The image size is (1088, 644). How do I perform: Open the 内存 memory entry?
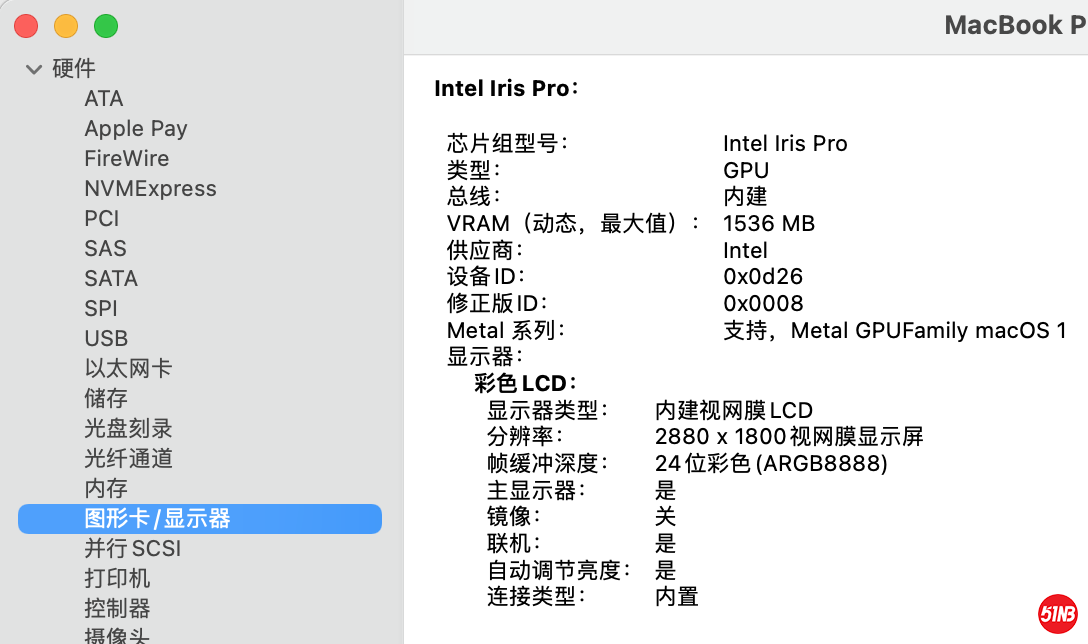(106, 489)
